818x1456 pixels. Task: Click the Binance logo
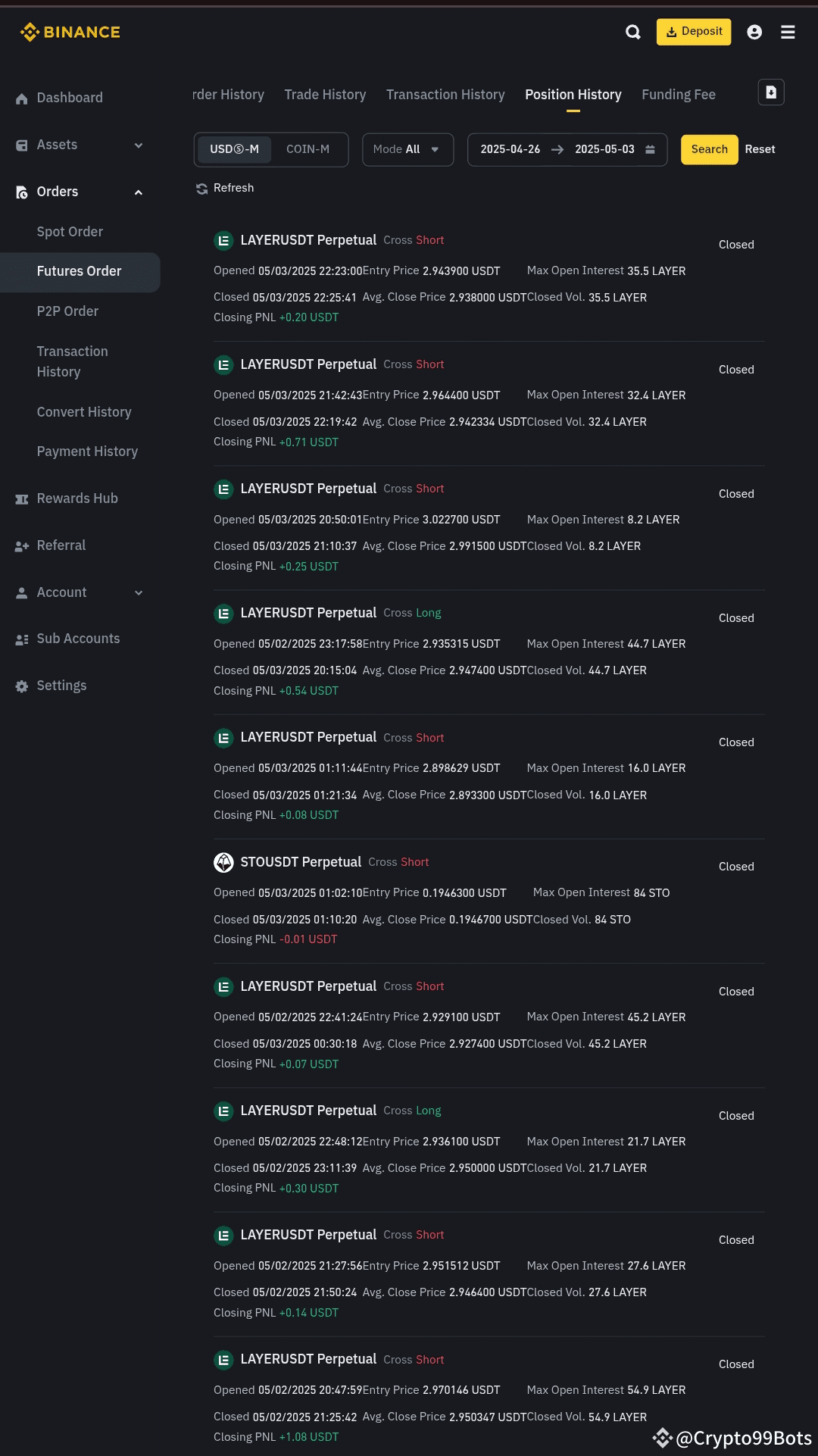coord(70,32)
